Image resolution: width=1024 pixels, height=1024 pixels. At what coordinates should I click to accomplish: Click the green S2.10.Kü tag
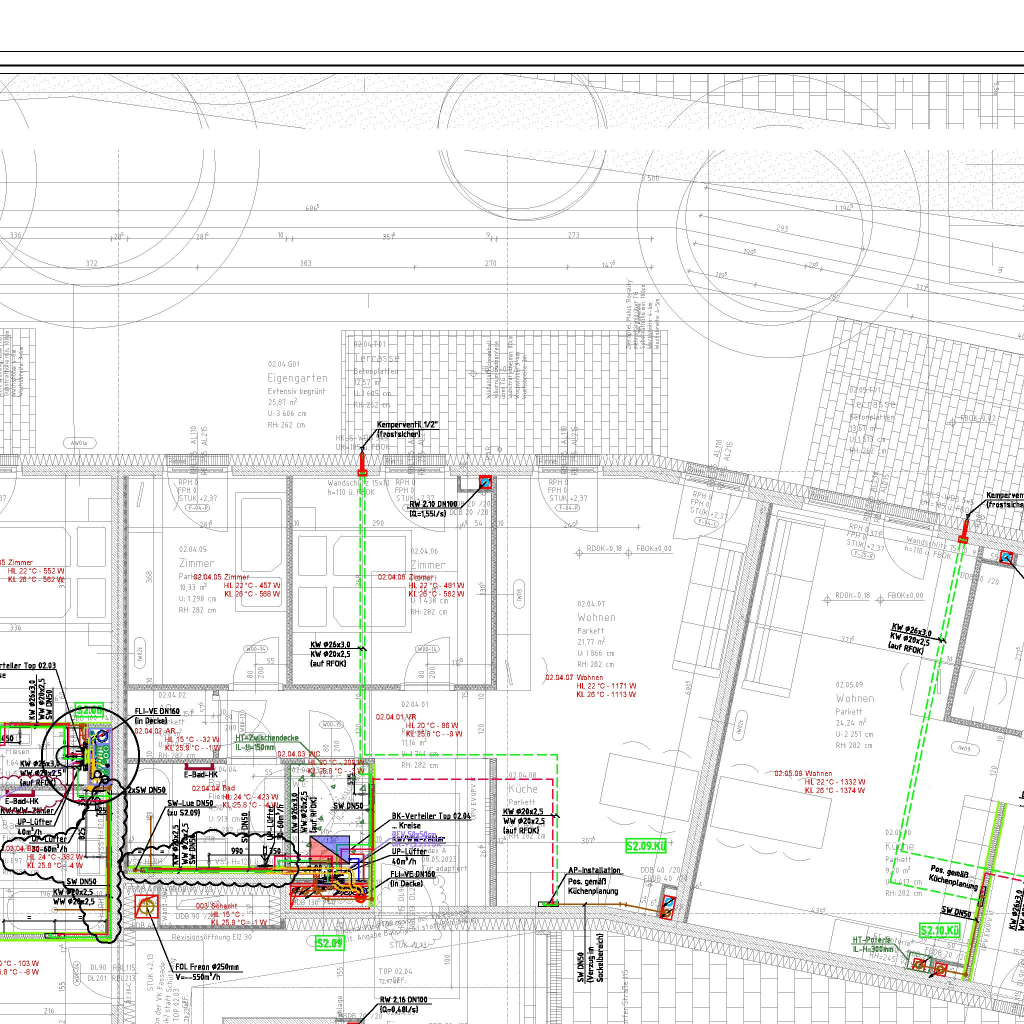tap(939, 930)
